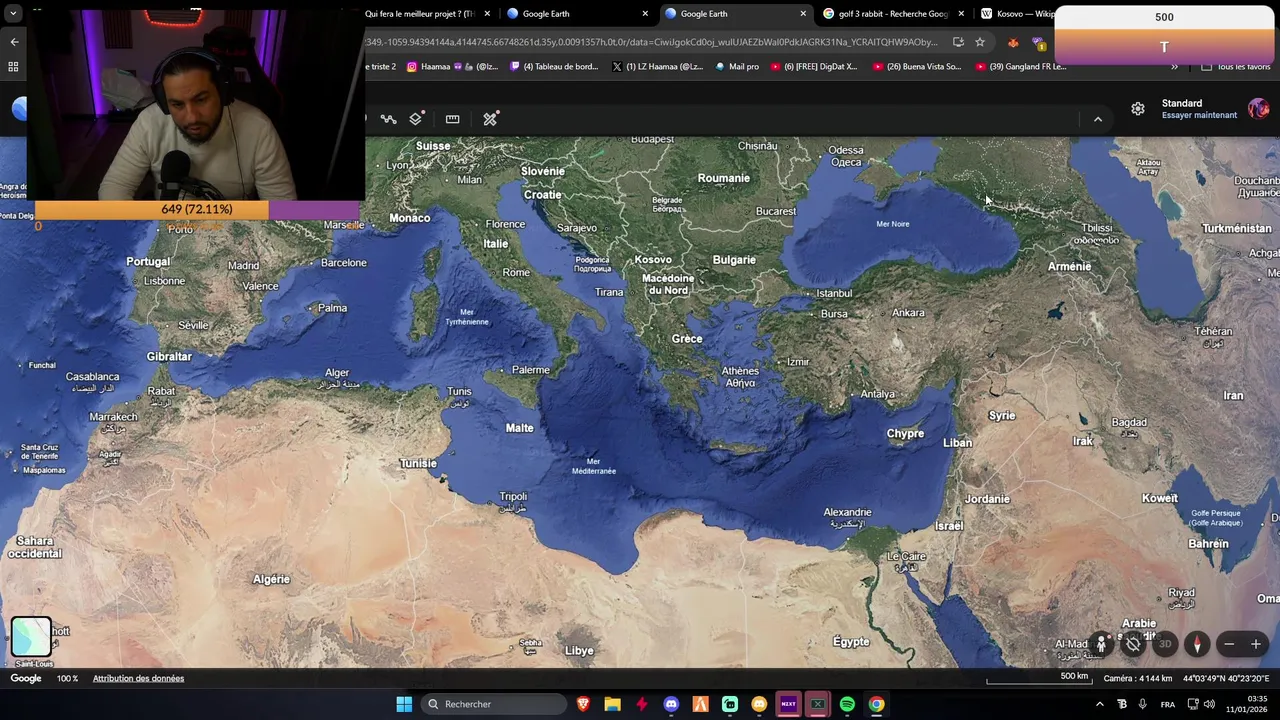The width and height of the screenshot is (1280, 720).
Task: Click install app icon in address bar
Action: click(x=958, y=42)
